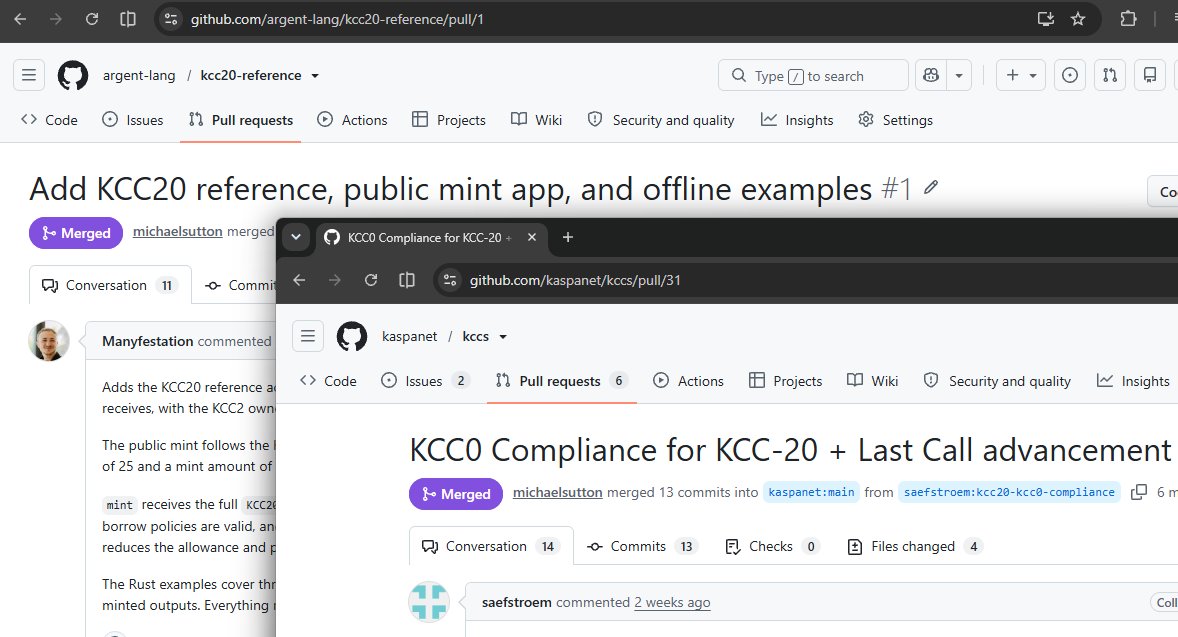This screenshot has width=1178, height=637.
Task: Click Manyfestation avatar thumbnail
Action: point(49,341)
